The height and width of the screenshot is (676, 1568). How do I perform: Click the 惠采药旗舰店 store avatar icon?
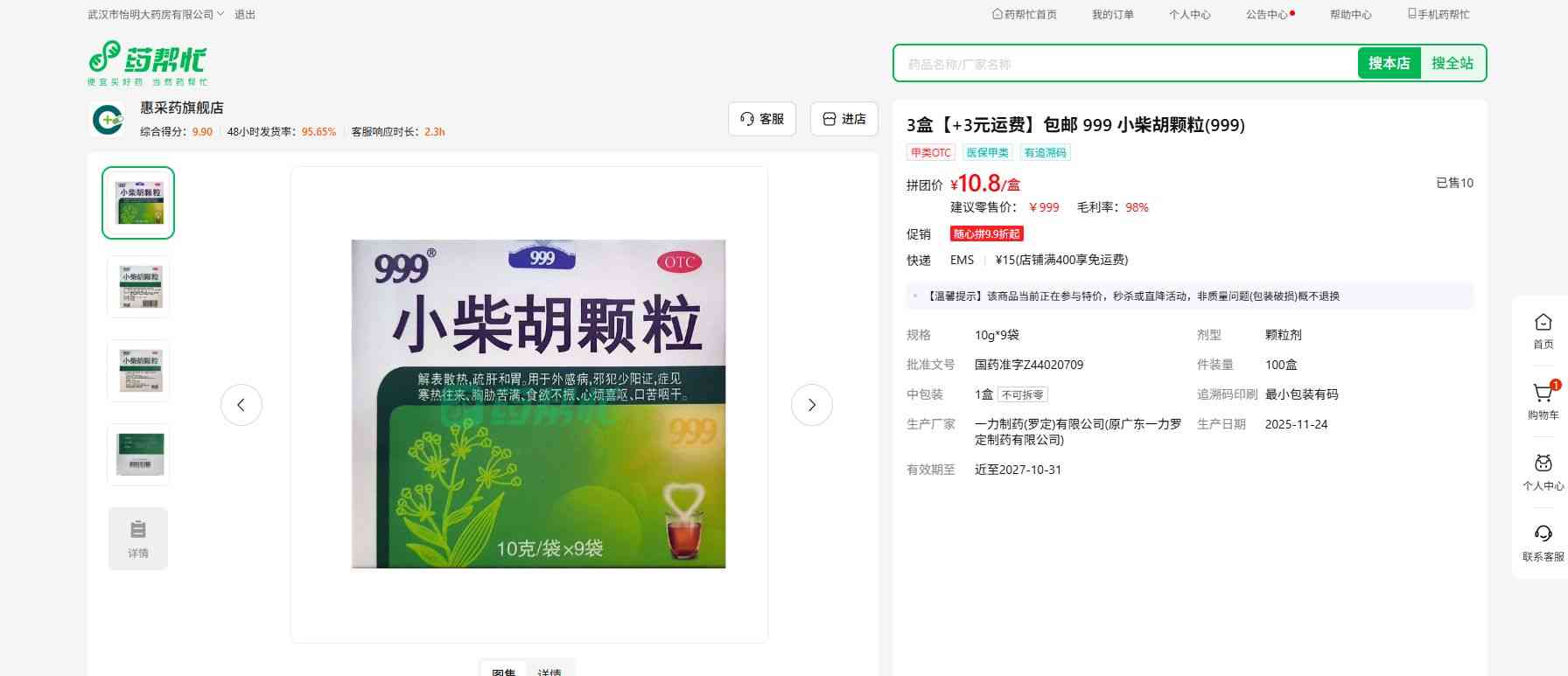108,120
